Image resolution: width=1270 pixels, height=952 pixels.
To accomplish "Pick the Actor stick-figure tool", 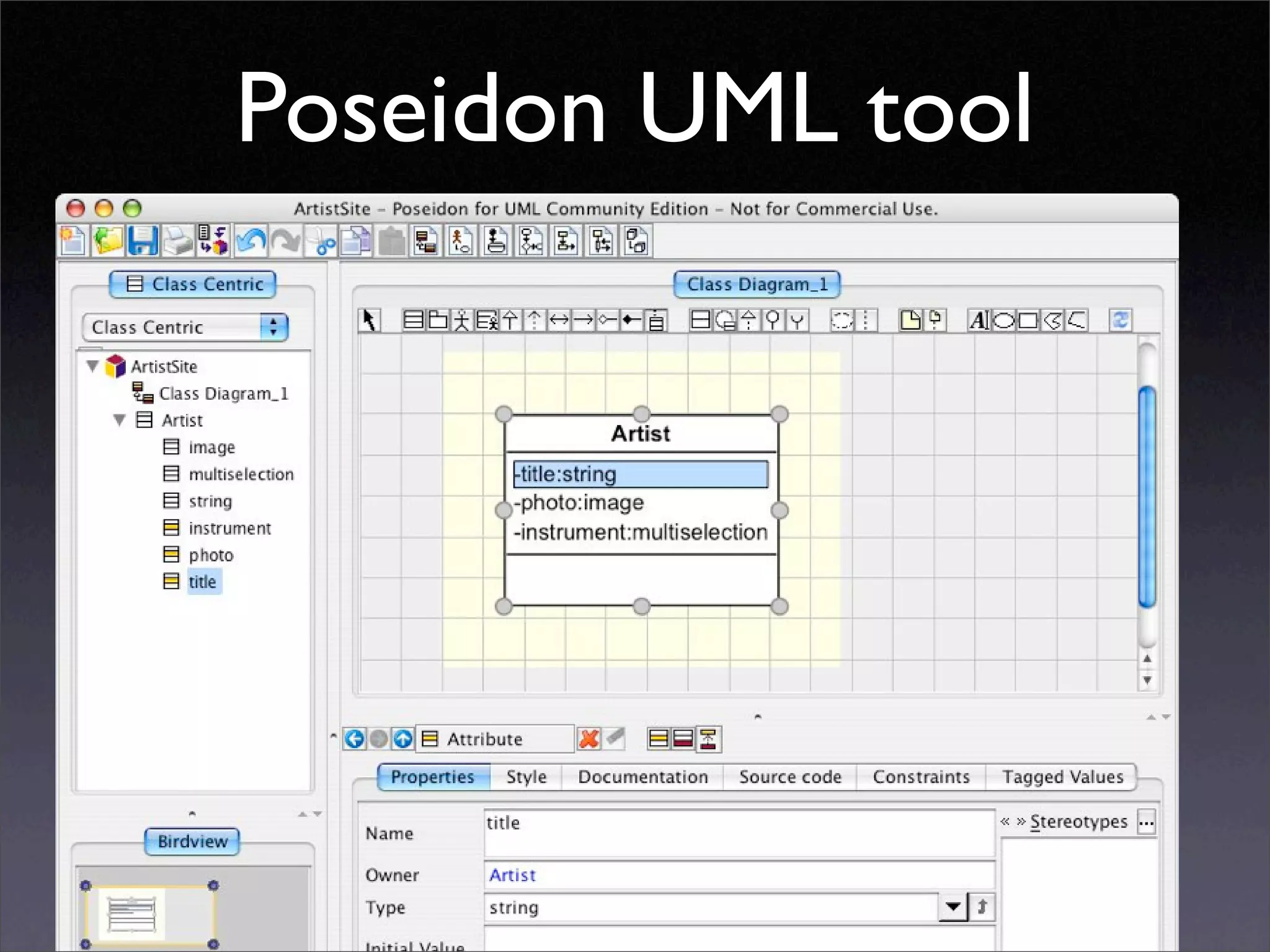I will point(461,320).
